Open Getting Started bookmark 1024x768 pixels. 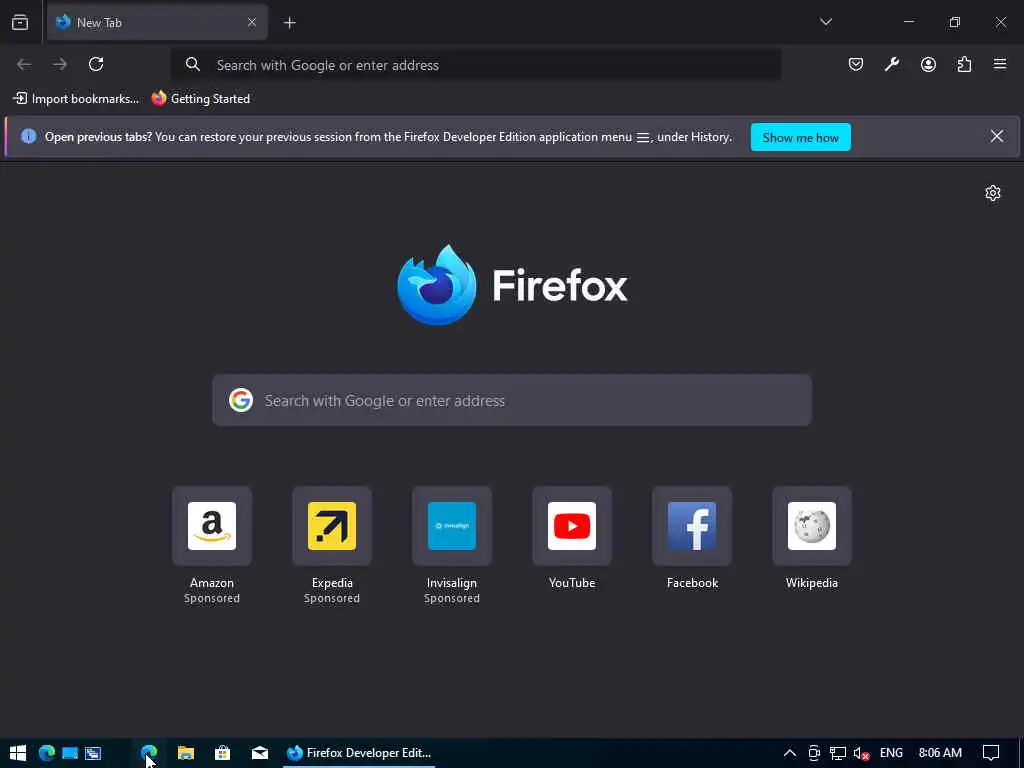(200, 99)
